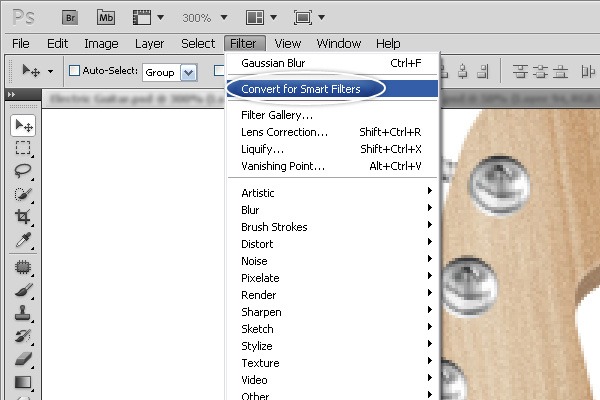Select the Eraser tool

pos(23,359)
